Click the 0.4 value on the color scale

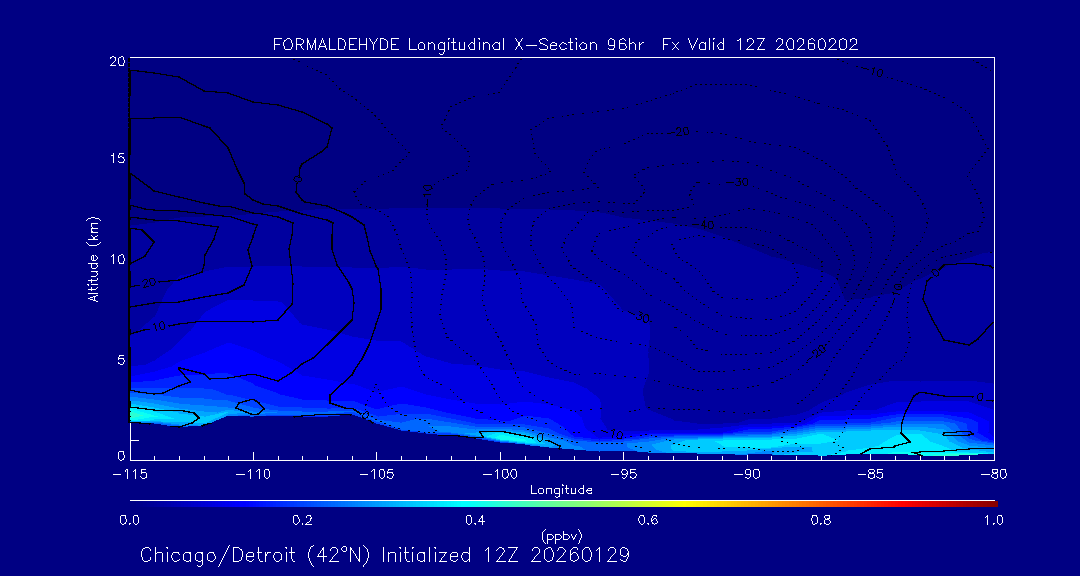click(x=475, y=520)
